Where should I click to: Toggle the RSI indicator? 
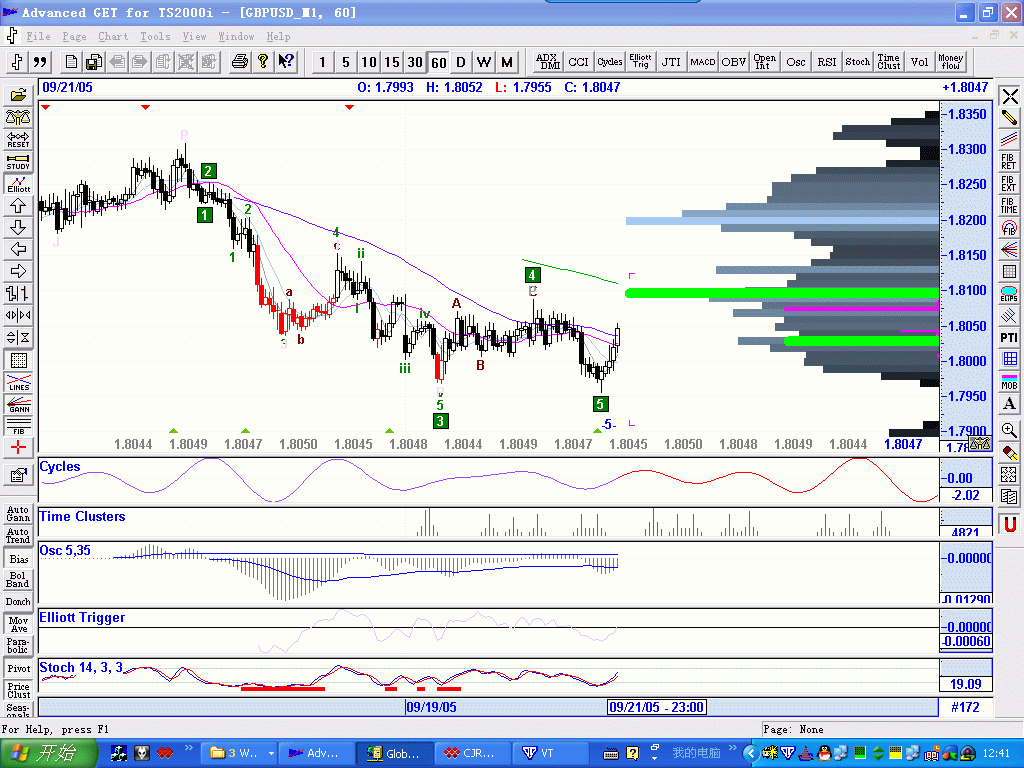827,62
